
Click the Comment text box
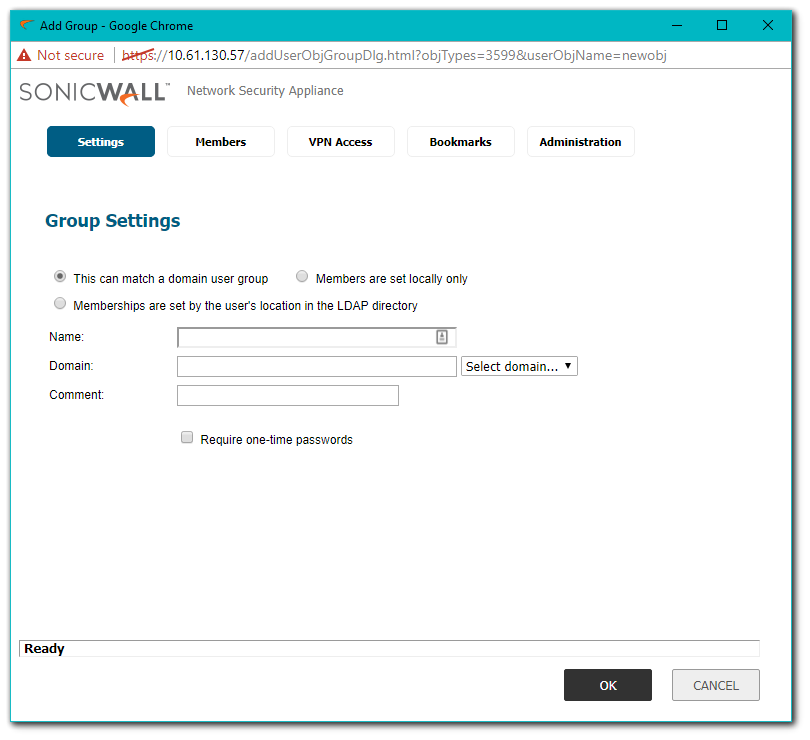(287, 395)
